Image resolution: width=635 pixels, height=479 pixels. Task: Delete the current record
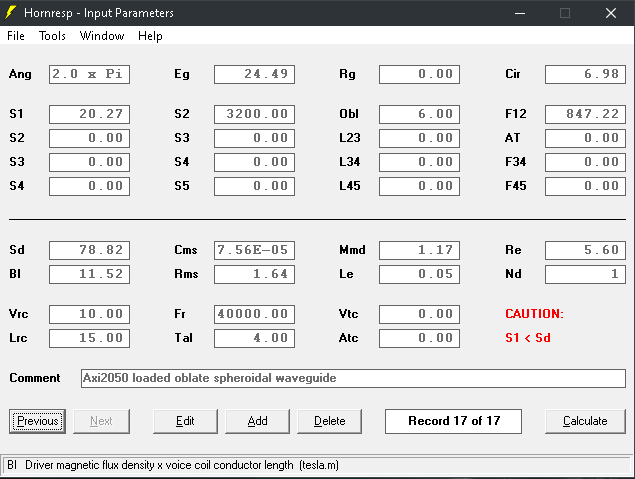click(x=329, y=421)
